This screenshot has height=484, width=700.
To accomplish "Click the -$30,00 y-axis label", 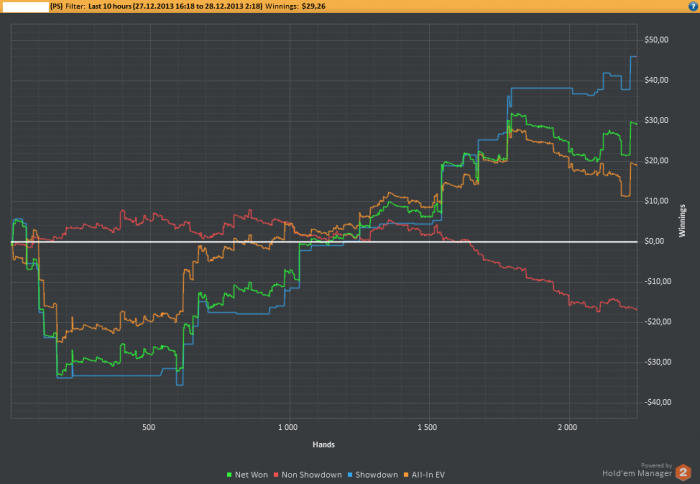I will pyautogui.click(x=658, y=362).
